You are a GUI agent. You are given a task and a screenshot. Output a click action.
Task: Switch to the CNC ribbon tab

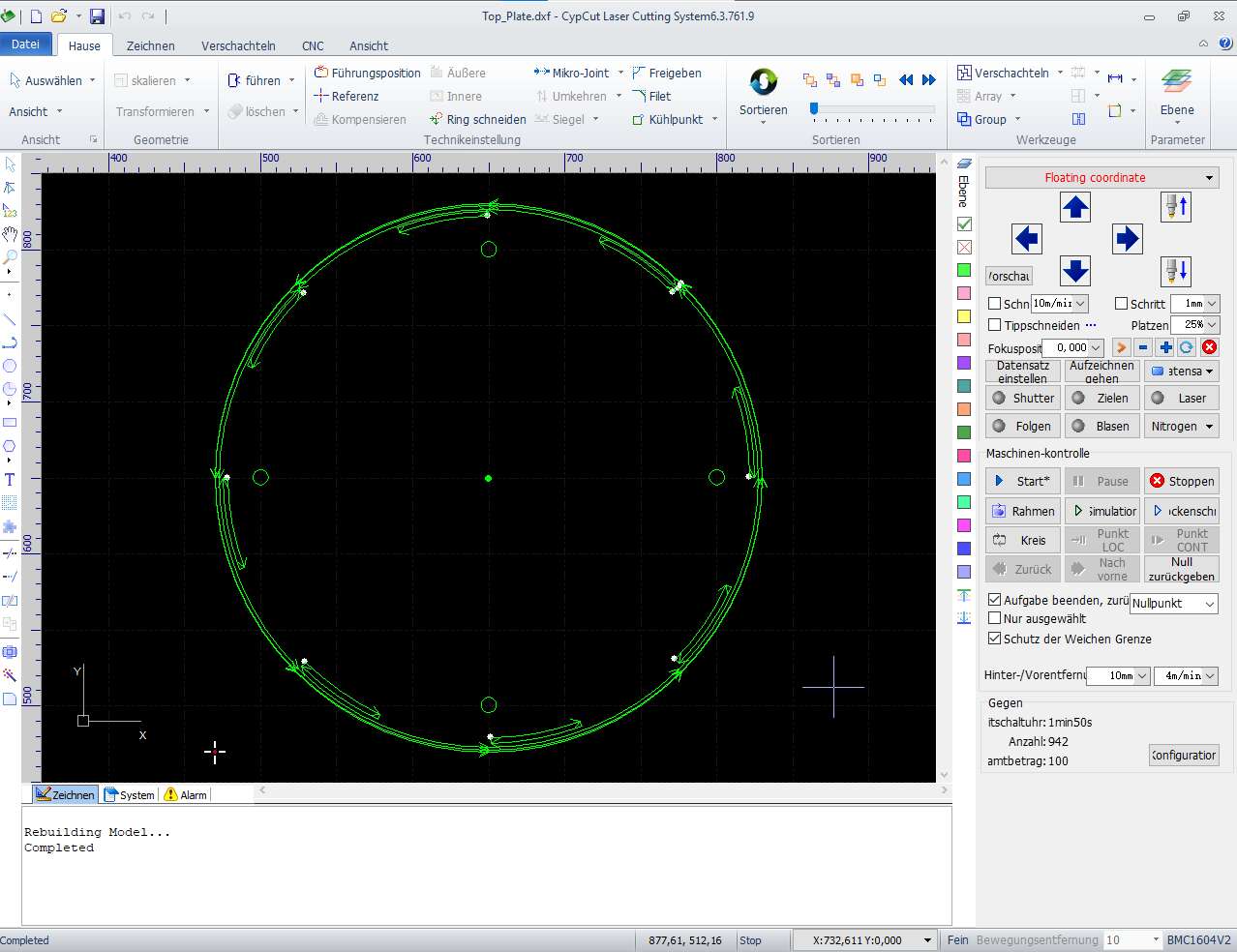313,45
